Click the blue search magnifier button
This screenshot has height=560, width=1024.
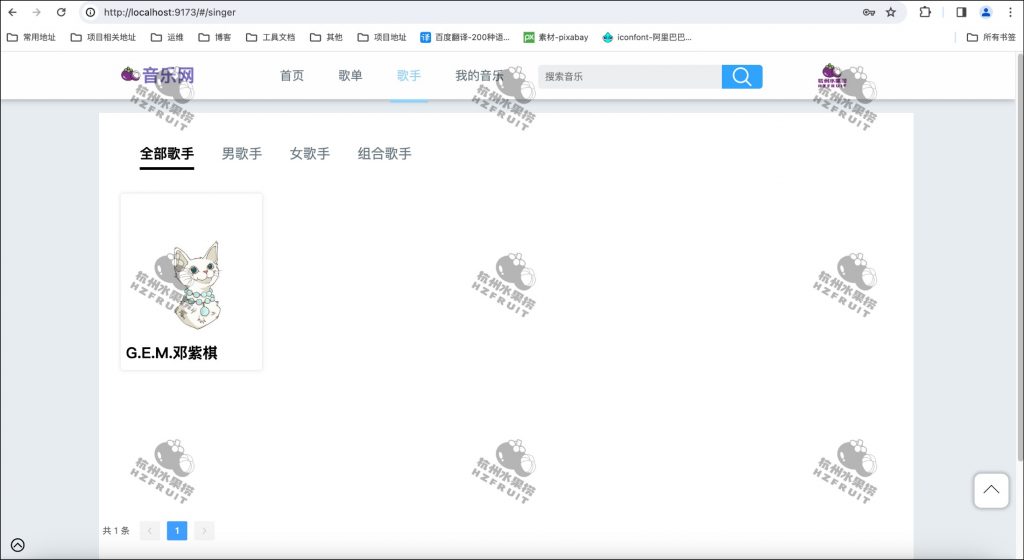click(742, 76)
